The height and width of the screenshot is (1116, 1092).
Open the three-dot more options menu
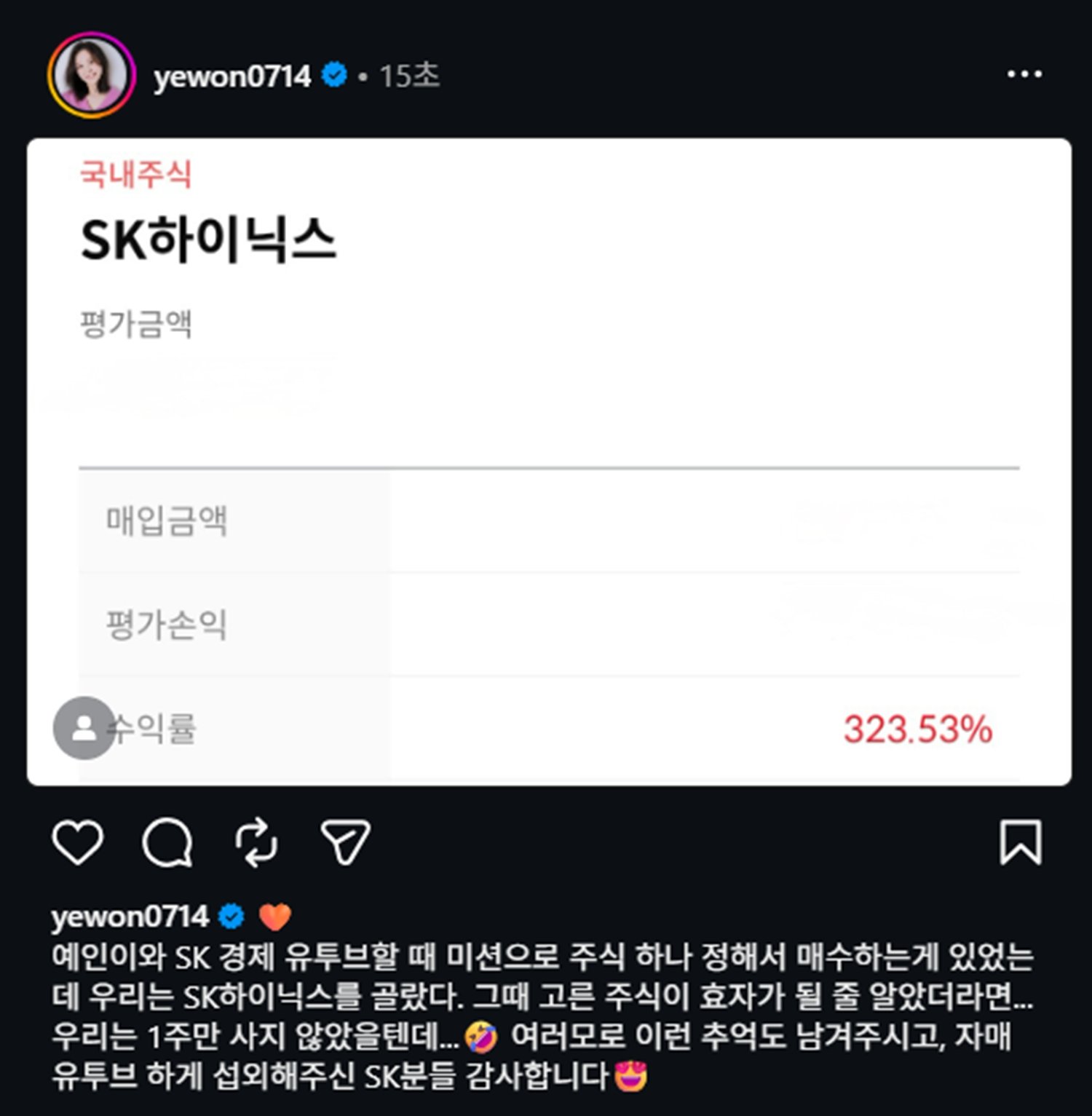[x=1024, y=74]
